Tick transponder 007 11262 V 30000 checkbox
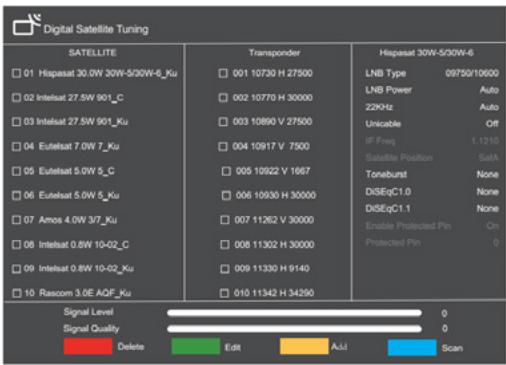The image size is (506, 365). pyautogui.click(x=225, y=220)
